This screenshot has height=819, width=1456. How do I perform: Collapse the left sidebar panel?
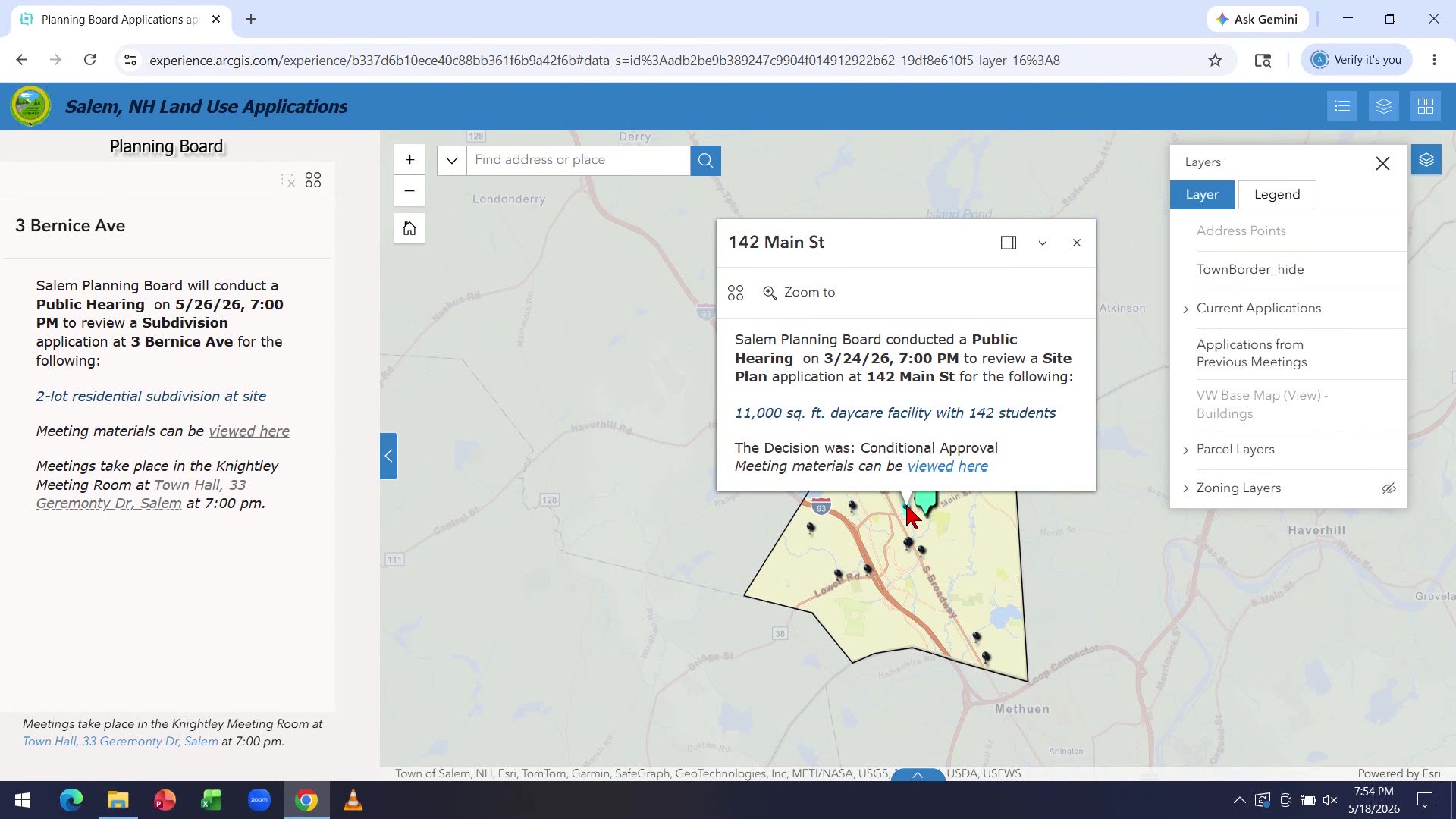(x=388, y=456)
